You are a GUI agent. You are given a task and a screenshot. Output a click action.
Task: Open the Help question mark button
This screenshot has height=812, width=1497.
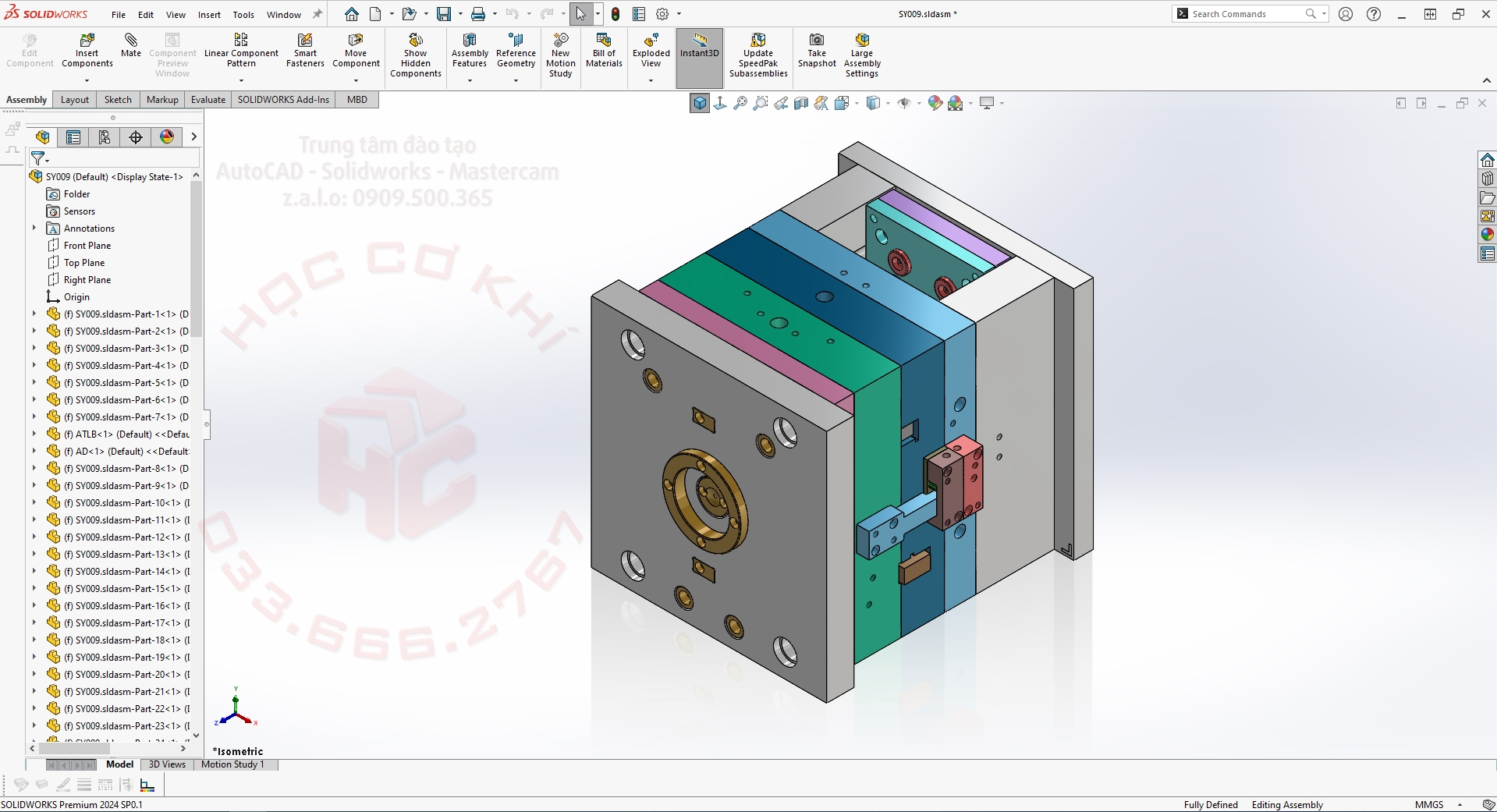(1374, 14)
